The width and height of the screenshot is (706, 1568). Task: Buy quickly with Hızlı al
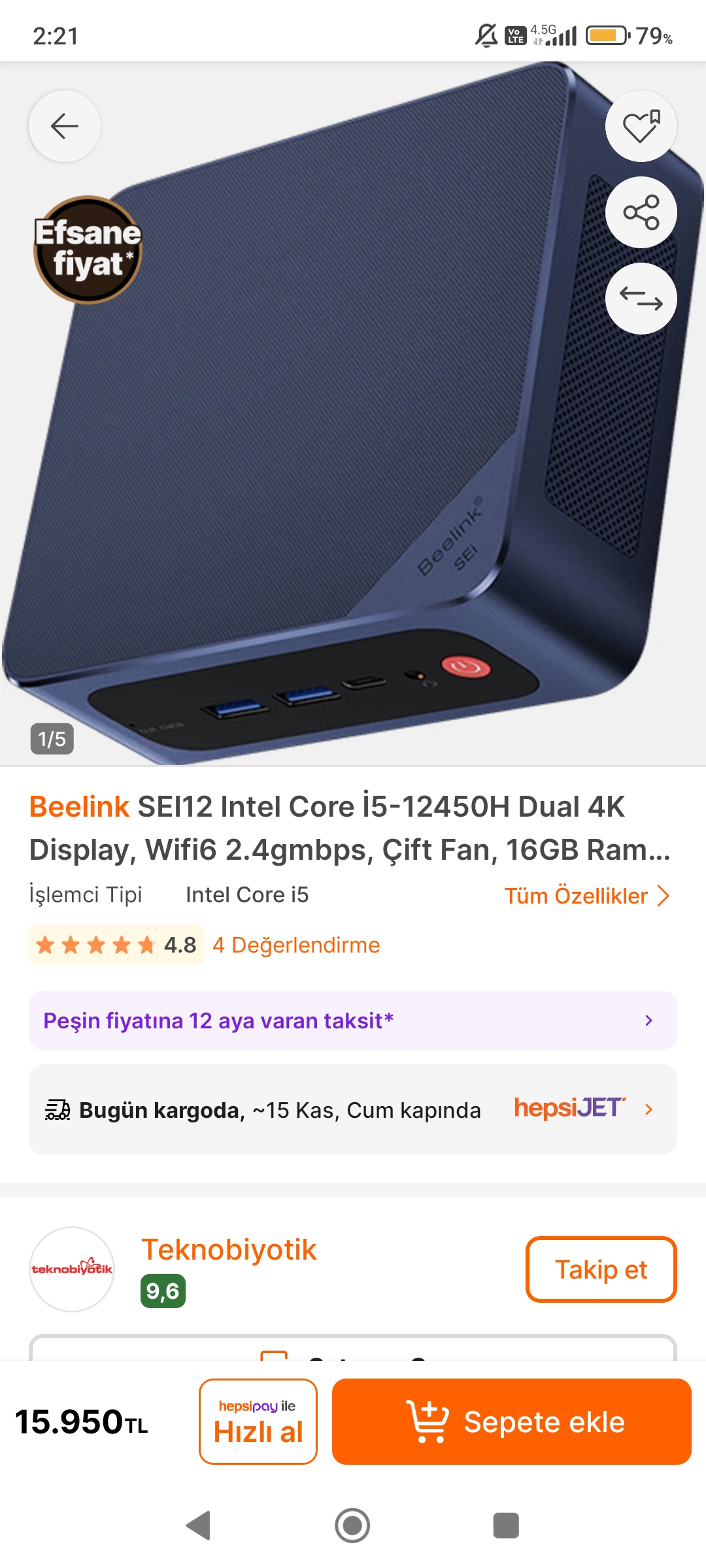[x=258, y=1422]
